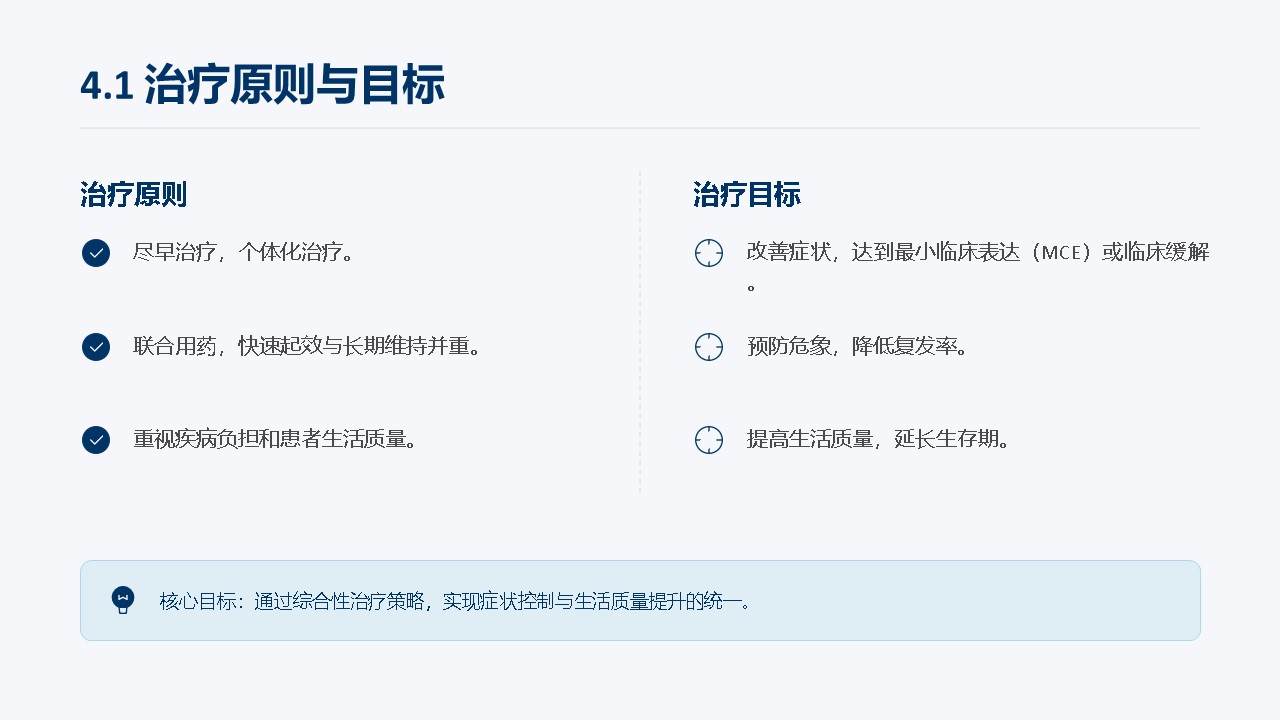Select the text 尽早治疗，个体化治疗。

(x=245, y=252)
